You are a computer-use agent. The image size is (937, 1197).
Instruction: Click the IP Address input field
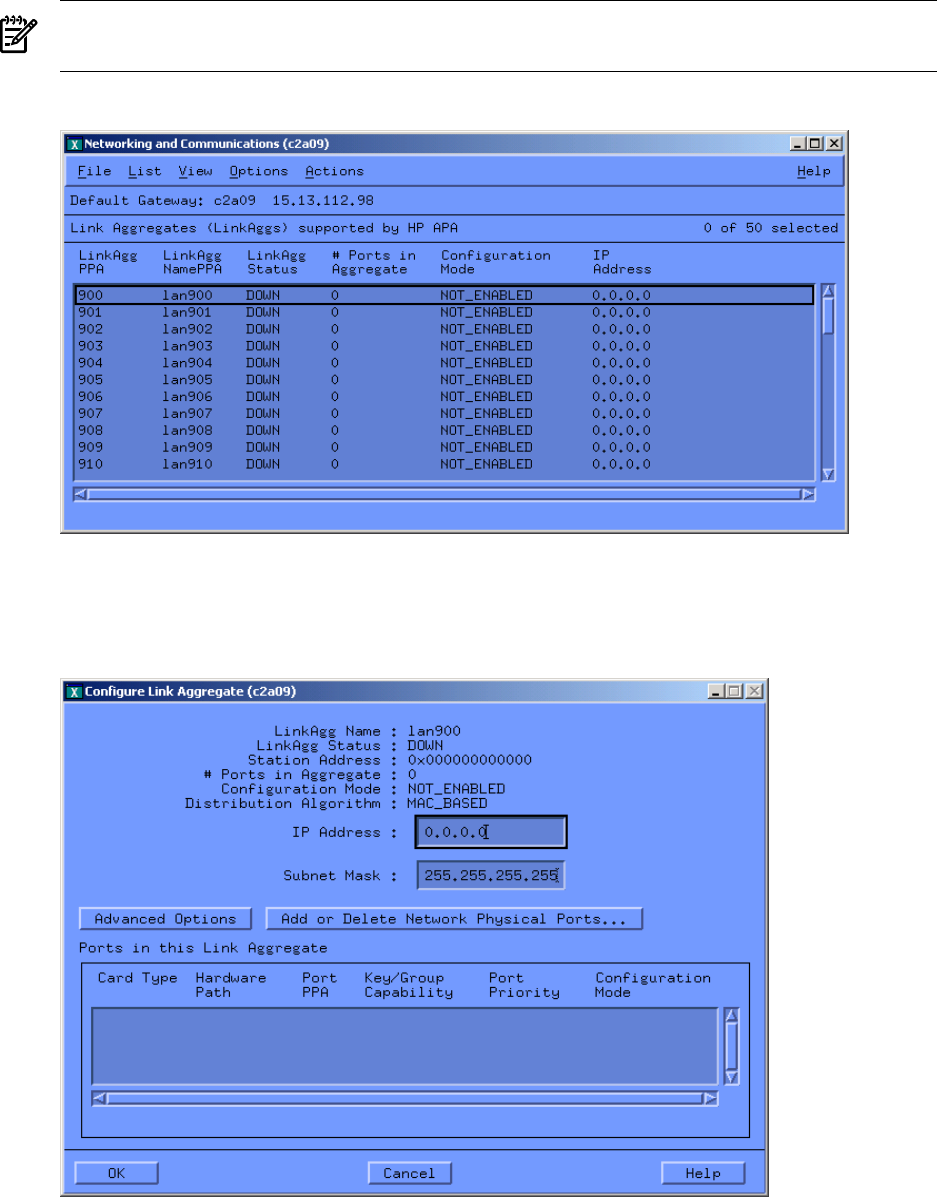tap(491, 832)
